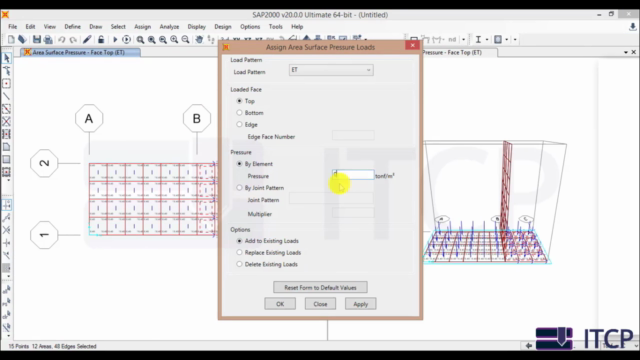Open the window list dropdown arrow
Image resolution: width=640 pixels, height=360 pixels.
pos(626,52)
